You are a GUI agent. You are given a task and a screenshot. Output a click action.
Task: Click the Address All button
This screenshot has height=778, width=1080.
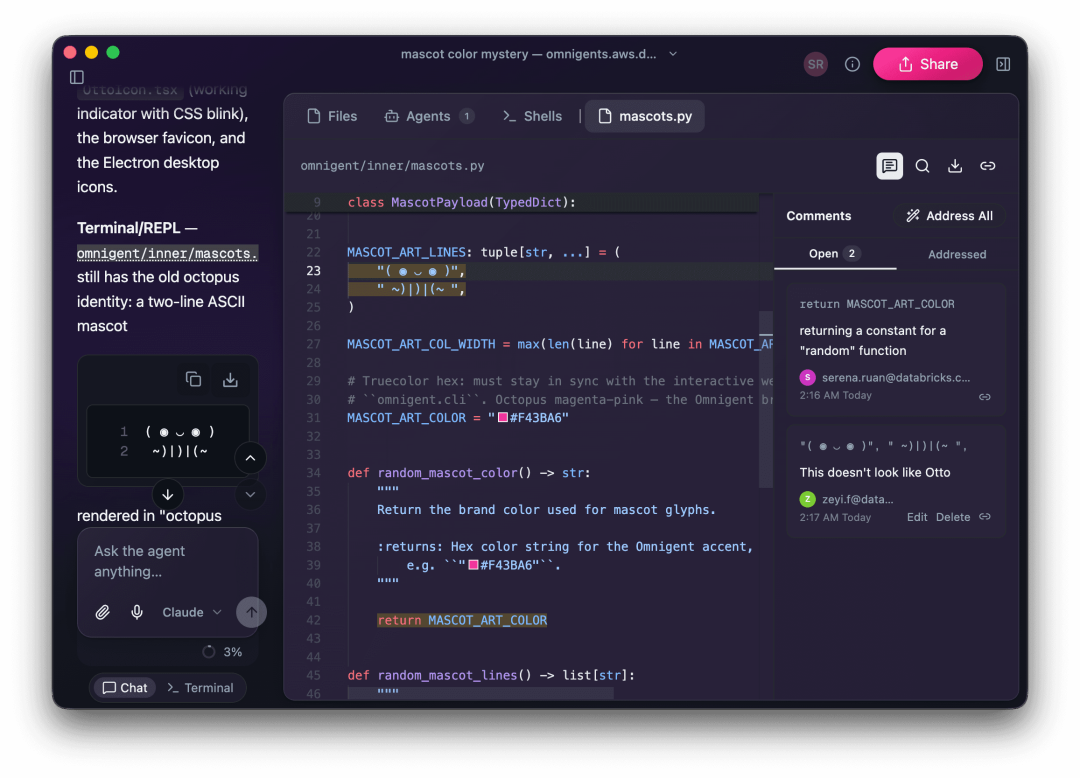tap(949, 216)
